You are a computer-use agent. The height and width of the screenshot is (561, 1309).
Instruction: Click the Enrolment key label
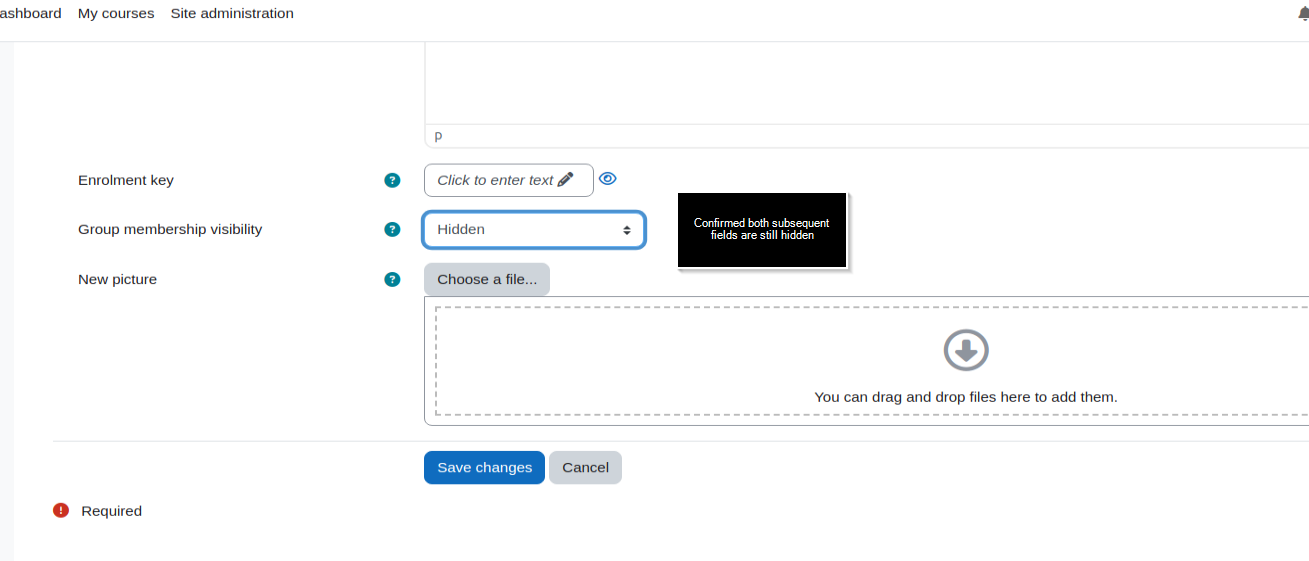[x=126, y=180]
